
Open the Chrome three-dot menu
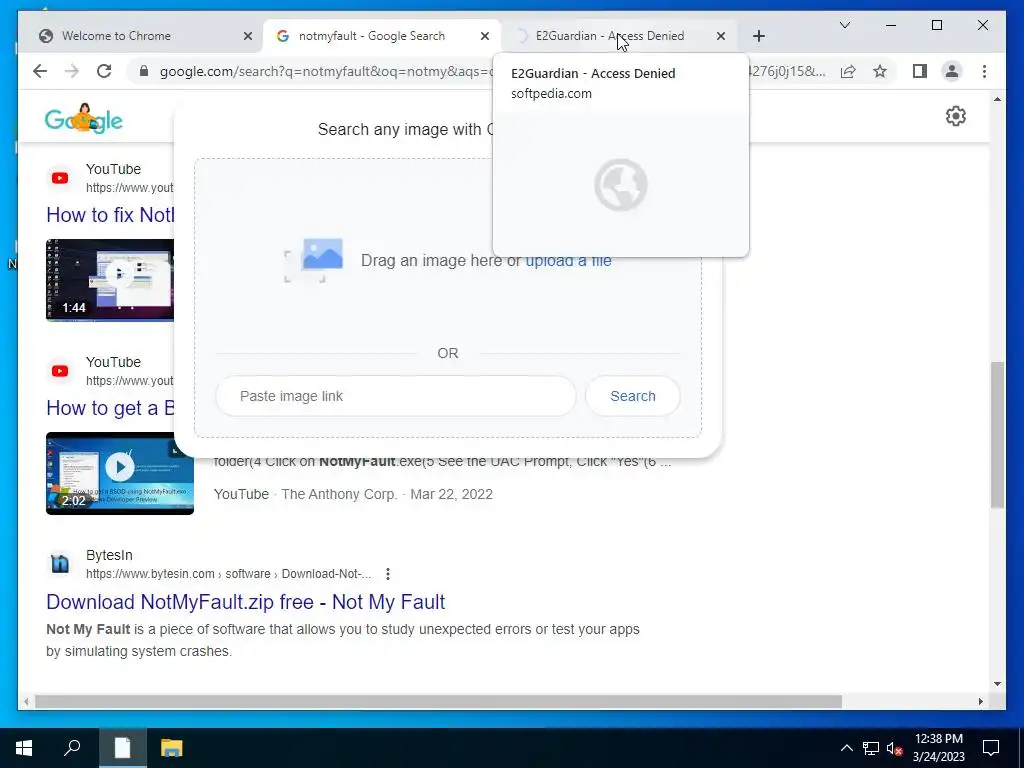[984, 71]
